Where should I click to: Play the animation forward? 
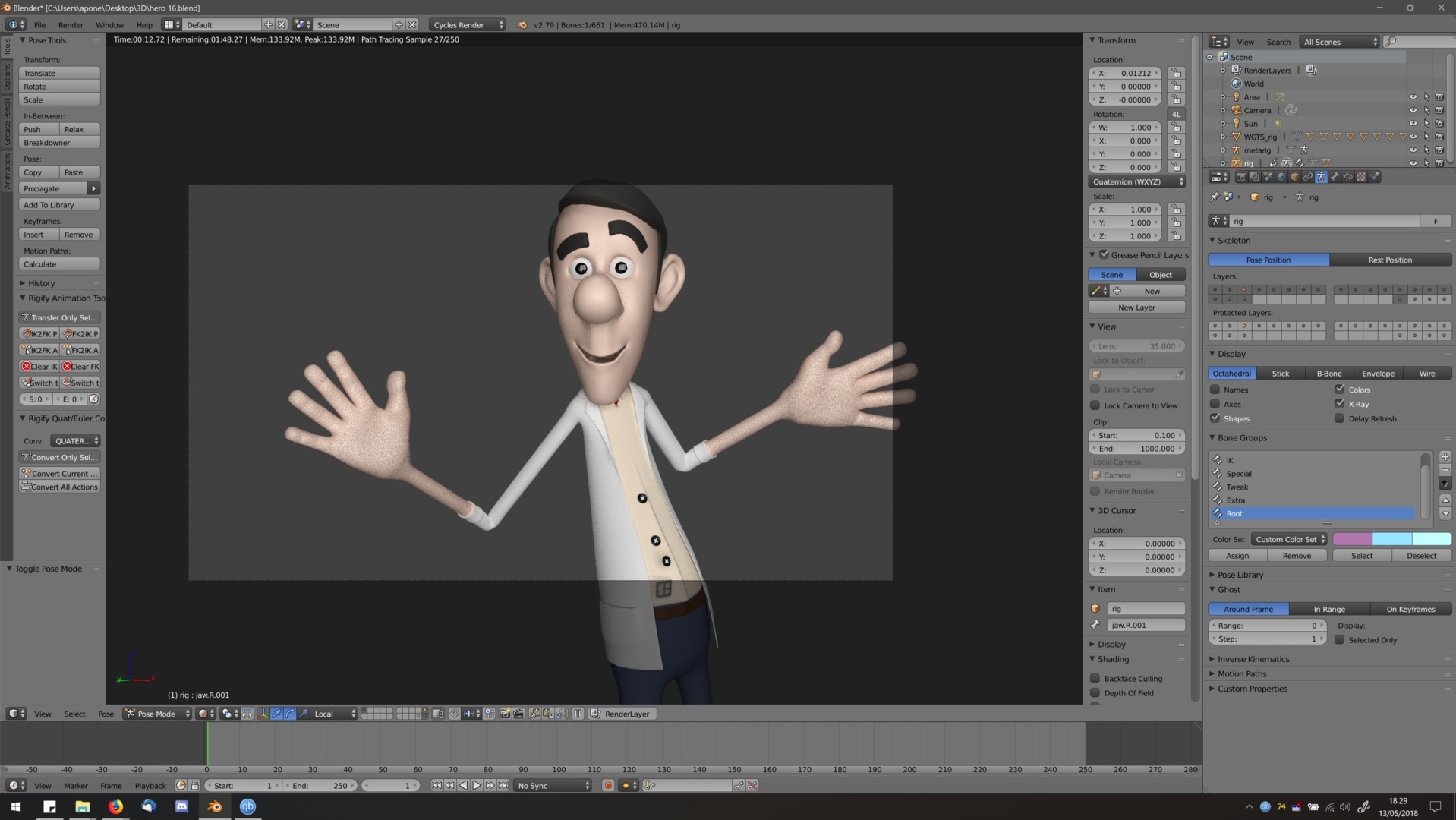pos(477,785)
